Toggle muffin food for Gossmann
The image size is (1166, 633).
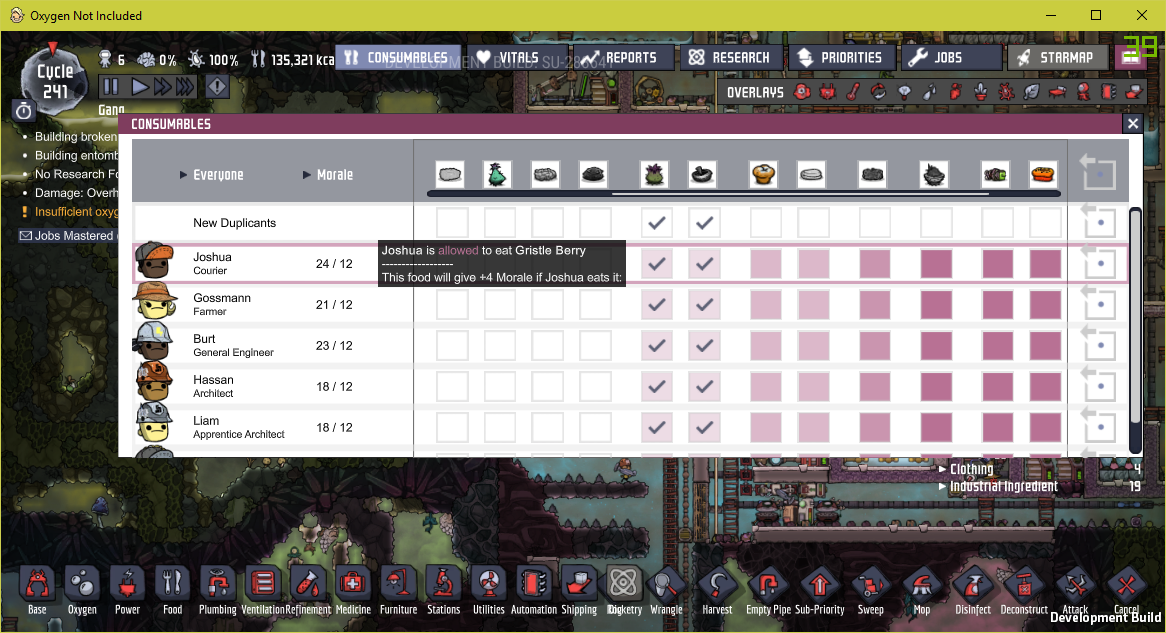coord(766,304)
